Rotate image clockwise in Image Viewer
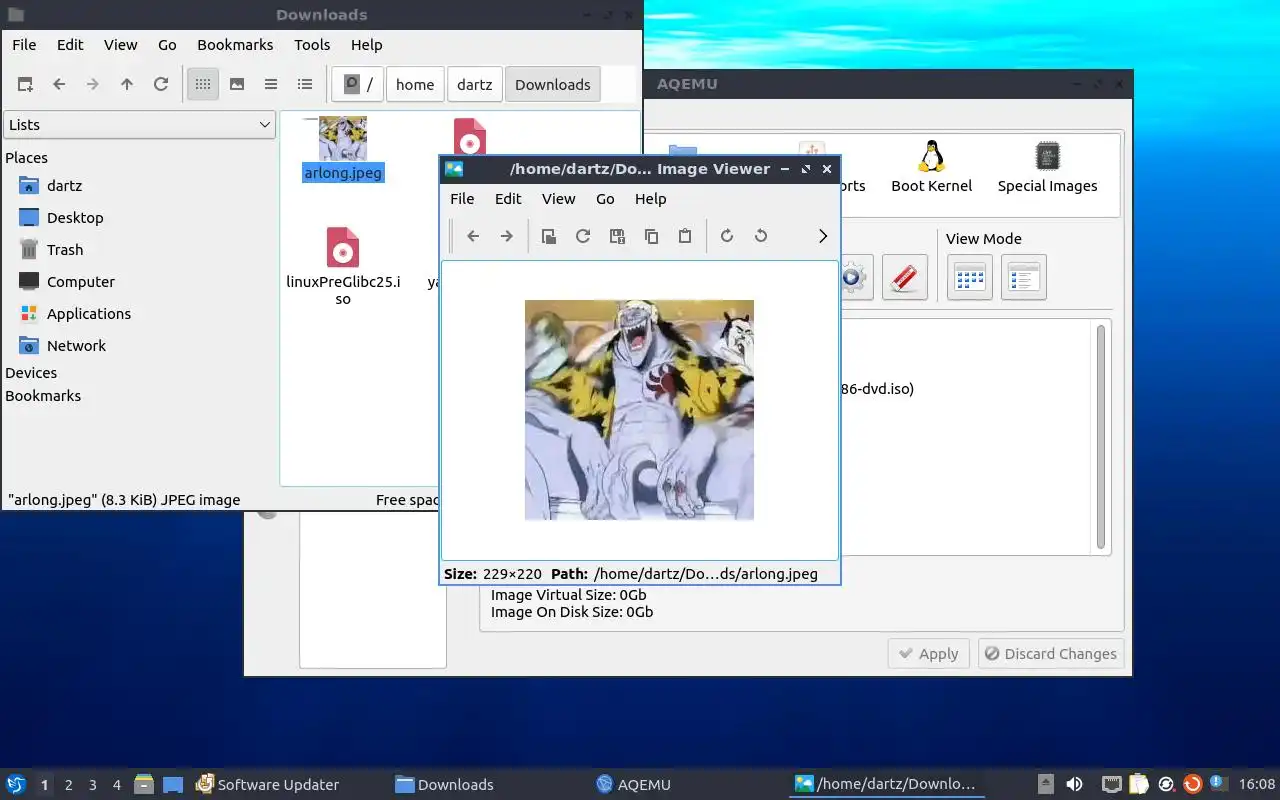The width and height of the screenshot is (1280, 800). [727, 236]
